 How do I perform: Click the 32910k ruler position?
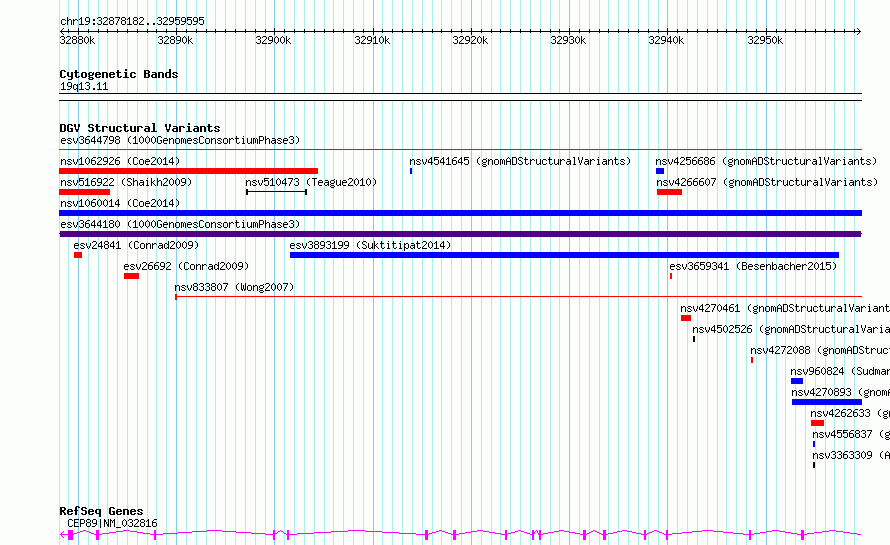[x=372, y=40]
